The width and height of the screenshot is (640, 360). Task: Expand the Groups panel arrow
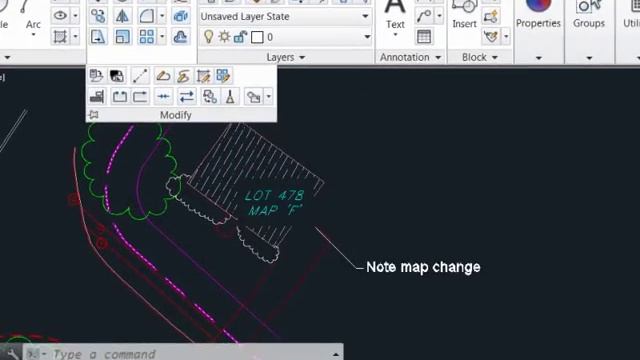coord(589,58)
